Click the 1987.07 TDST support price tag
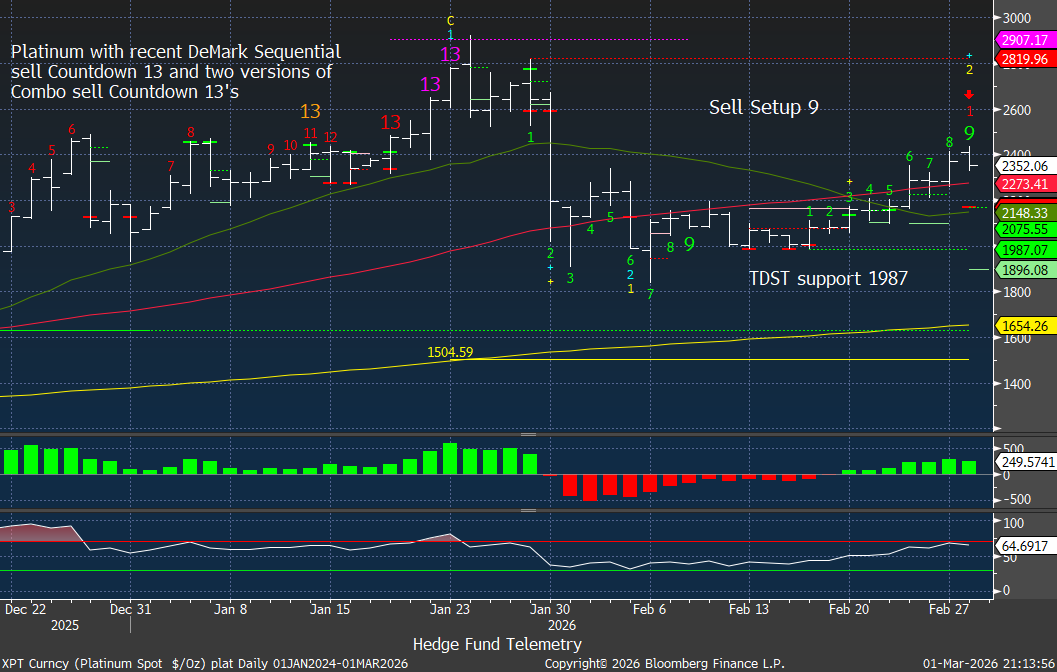This screenshot has width=1057, height=672. (1025, 250)
